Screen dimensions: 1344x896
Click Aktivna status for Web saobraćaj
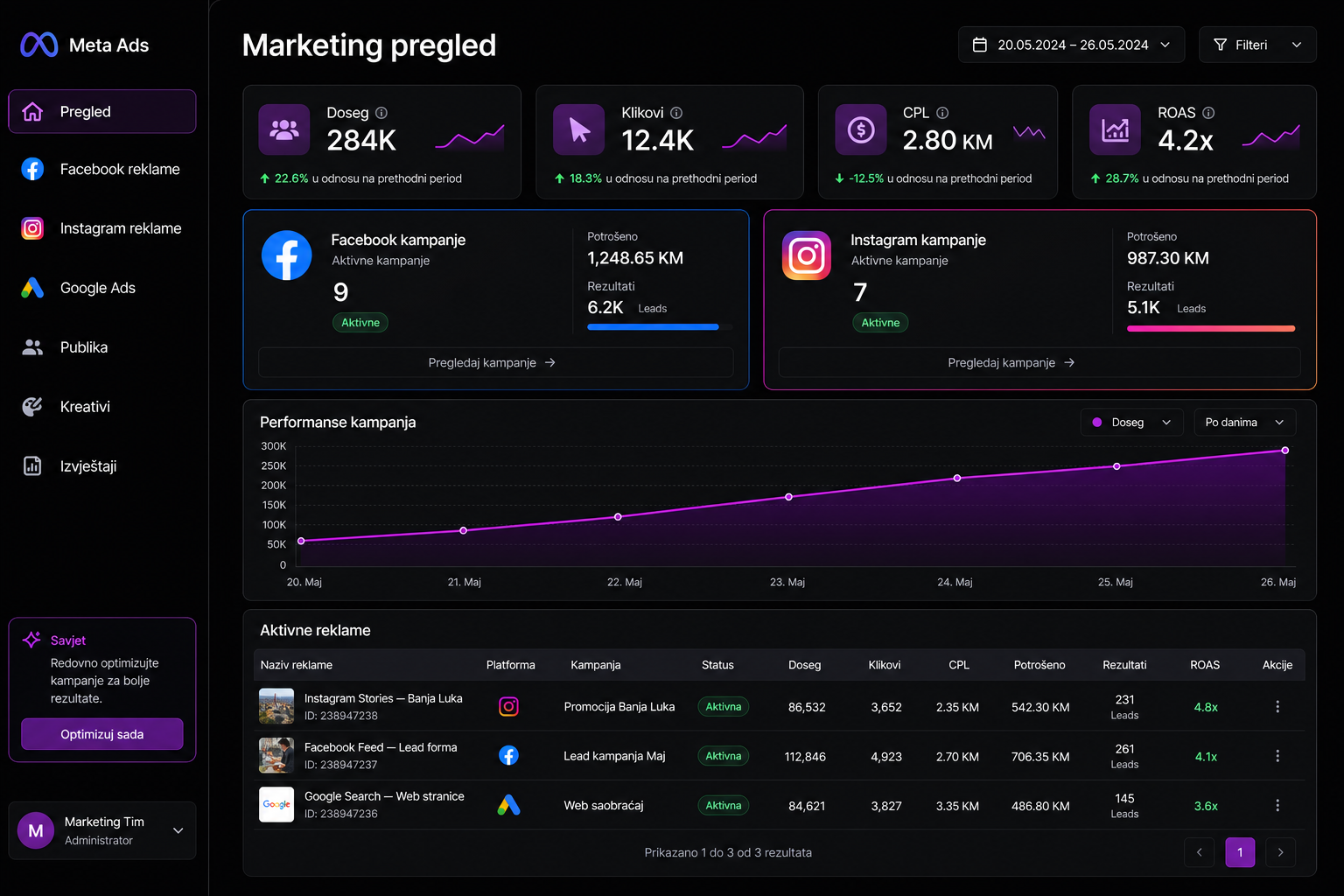(x=724, y=805)
